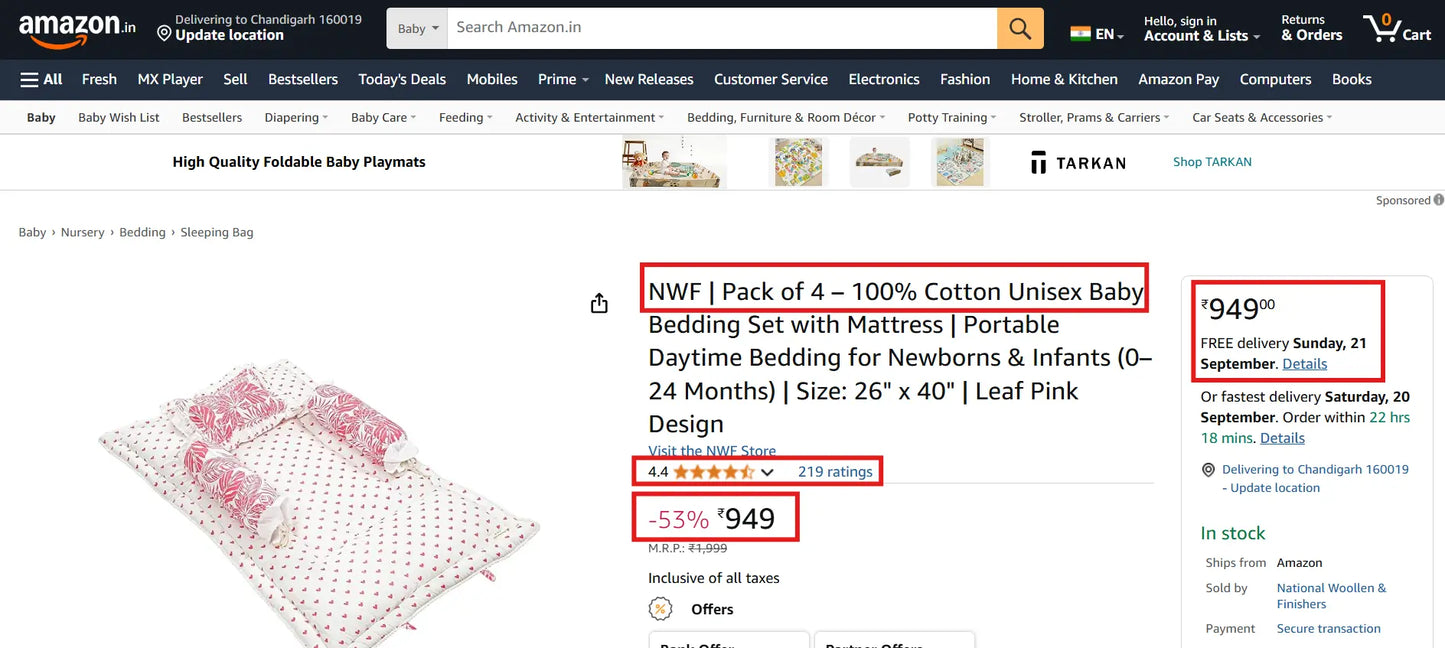Select Today's Deals in the navigation bar
The image size is (1445, 648).
(401, 79)
